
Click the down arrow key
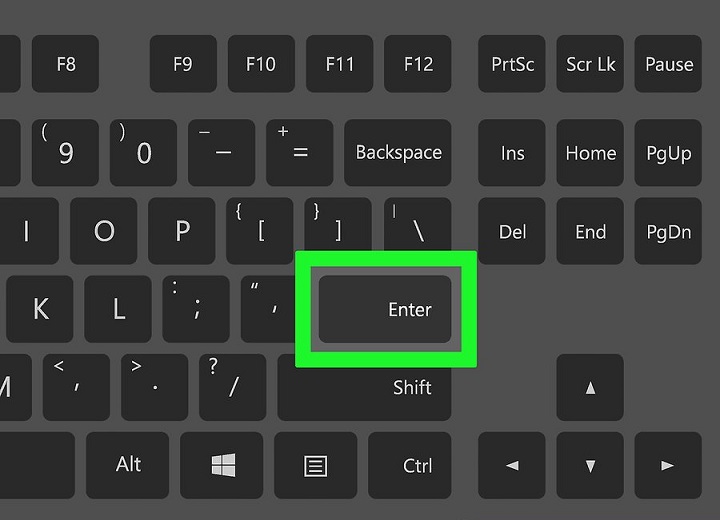point(590,465)
